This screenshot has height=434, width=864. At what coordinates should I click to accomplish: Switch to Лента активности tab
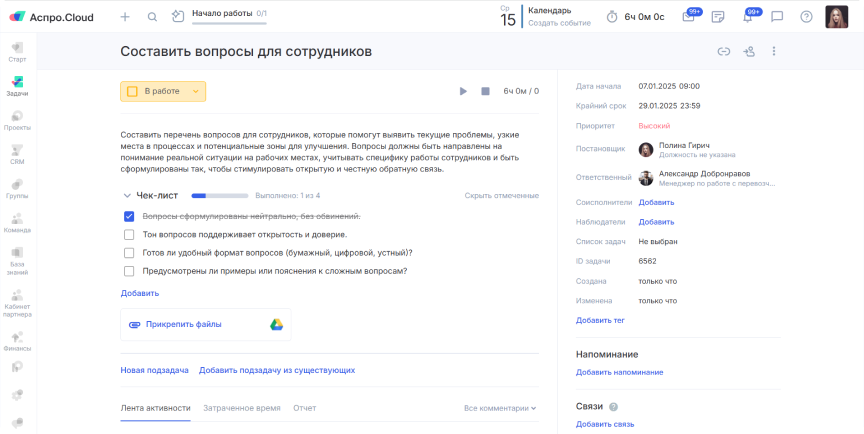[155, 408]
